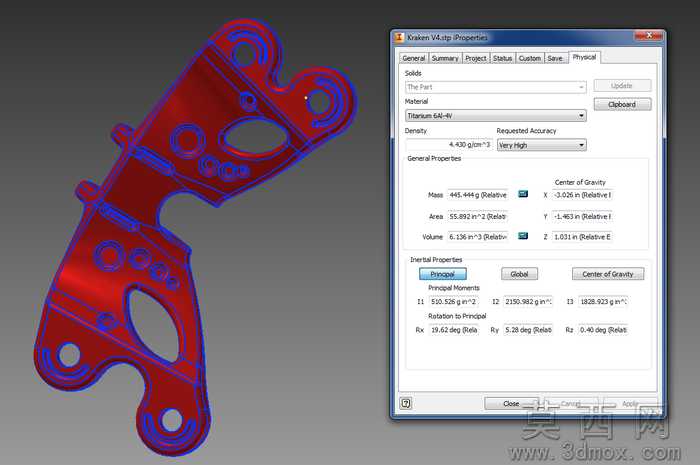This screenshot has height=465, width=700.
Task: Click the Mass value field
Action: (478, 195)
